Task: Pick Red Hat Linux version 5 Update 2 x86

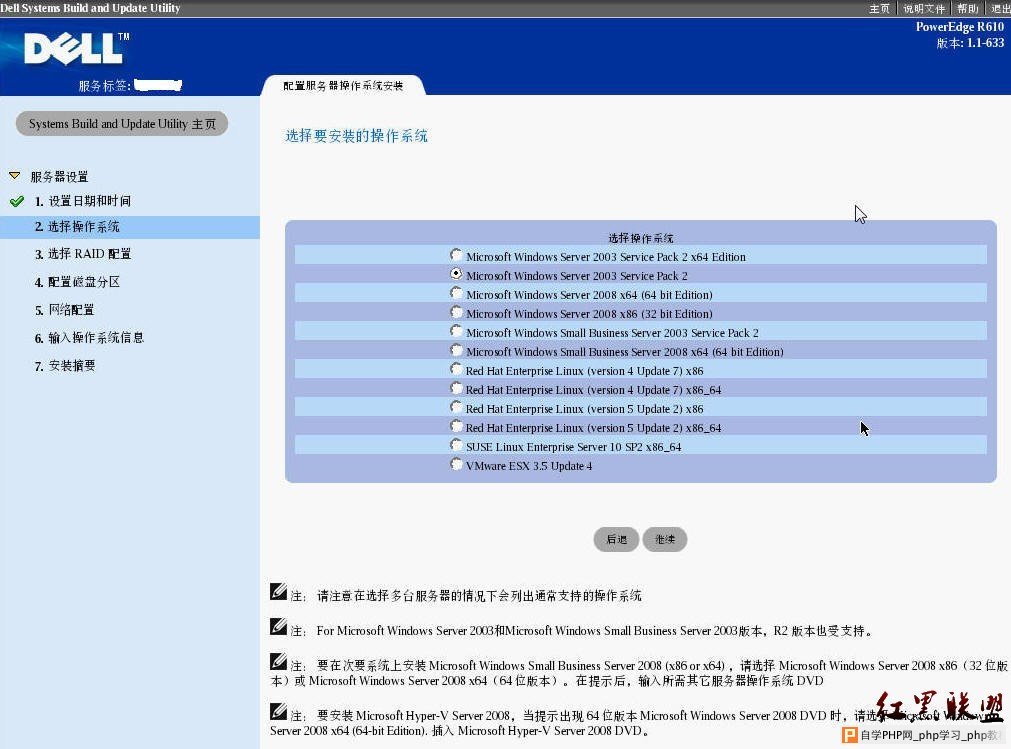Action: (x=456, y=407)
